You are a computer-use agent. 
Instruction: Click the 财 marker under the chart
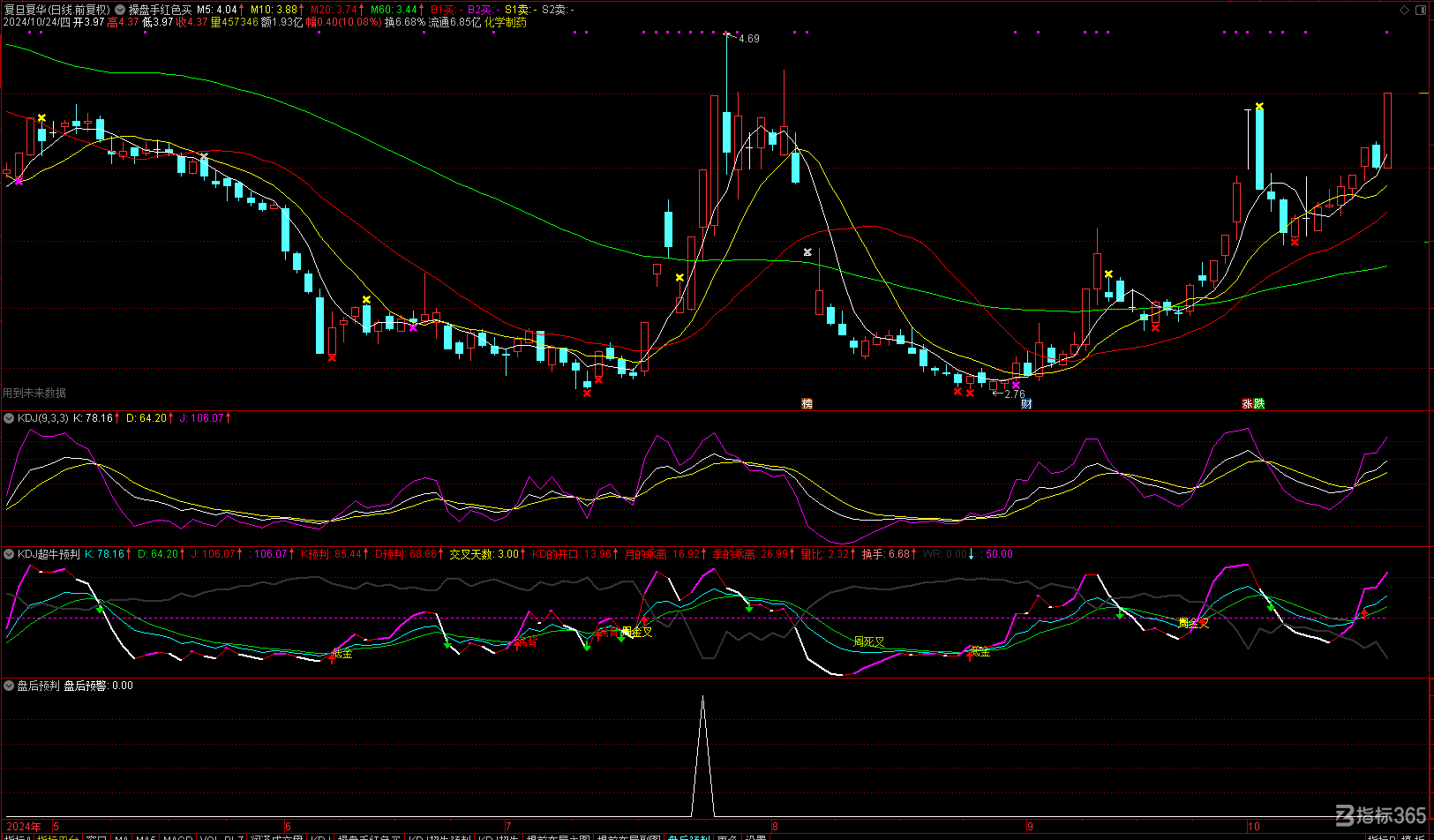(x=1026, y=403)
